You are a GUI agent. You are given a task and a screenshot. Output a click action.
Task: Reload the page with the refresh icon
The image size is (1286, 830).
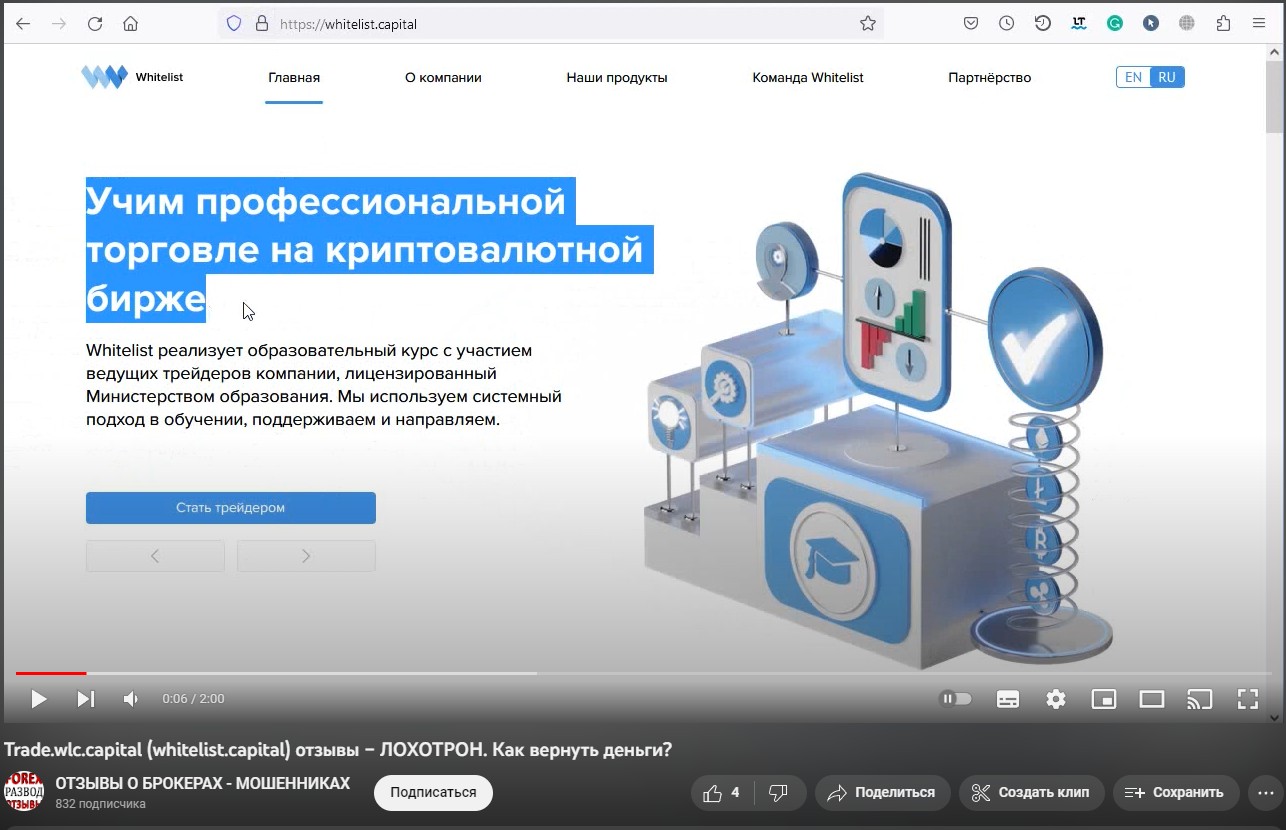point(95,24)
